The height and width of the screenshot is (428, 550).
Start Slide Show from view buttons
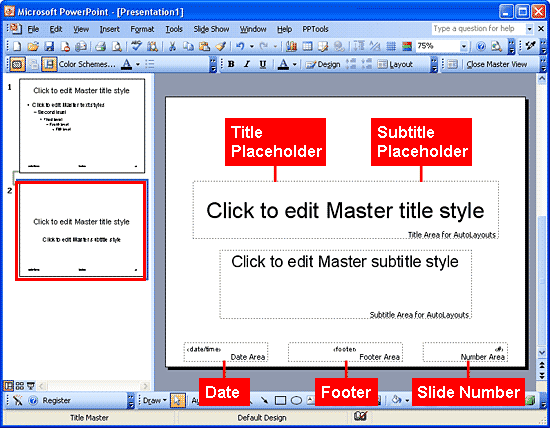(31, 386)
